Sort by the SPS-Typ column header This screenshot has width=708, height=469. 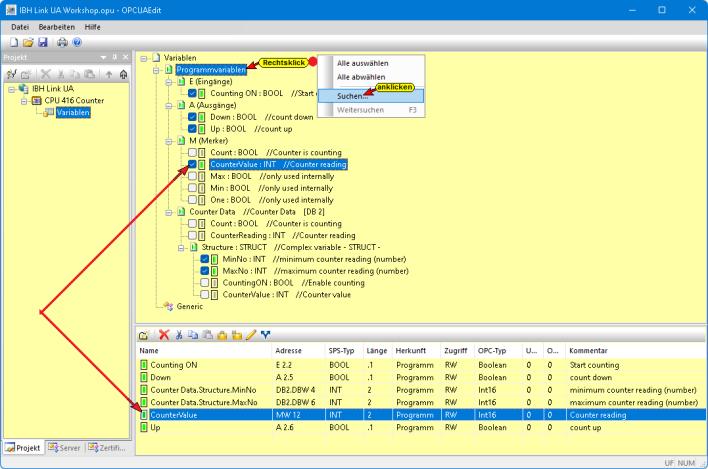coord(345,351)
